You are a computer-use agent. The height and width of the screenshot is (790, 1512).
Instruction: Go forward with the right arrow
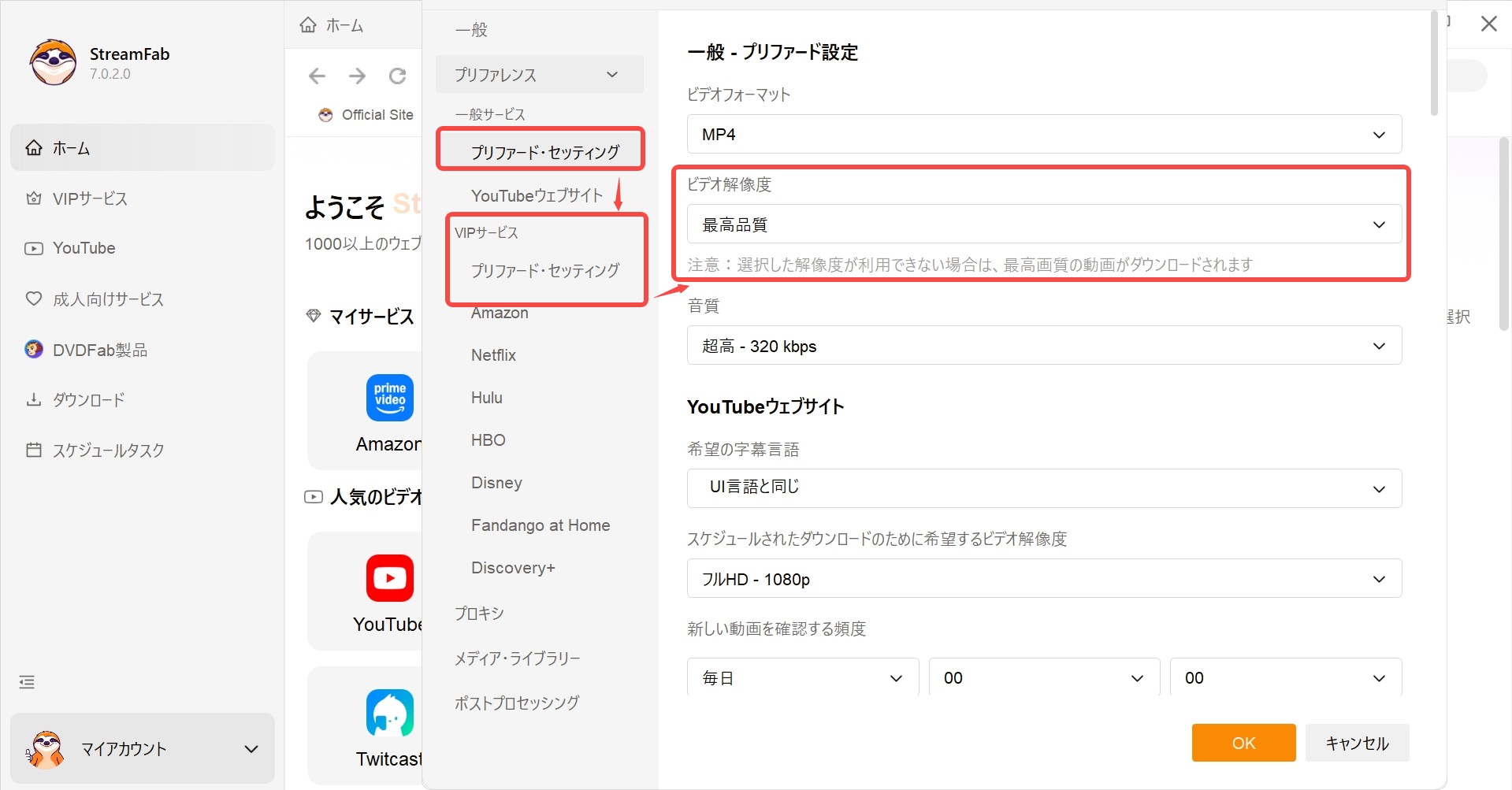[x=357, y=76]
